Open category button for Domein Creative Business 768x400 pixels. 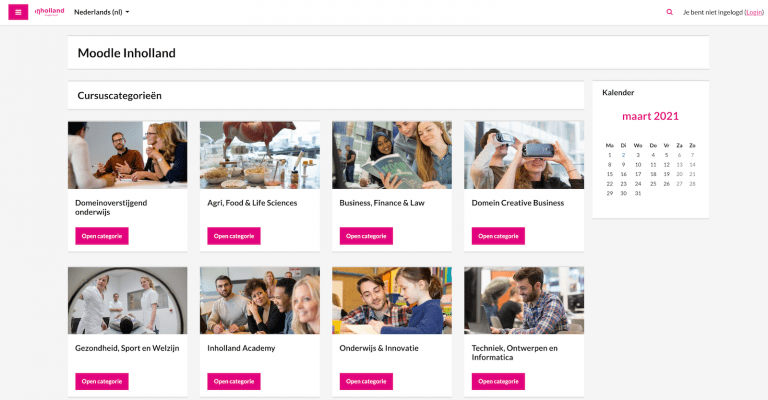[498, 236]
